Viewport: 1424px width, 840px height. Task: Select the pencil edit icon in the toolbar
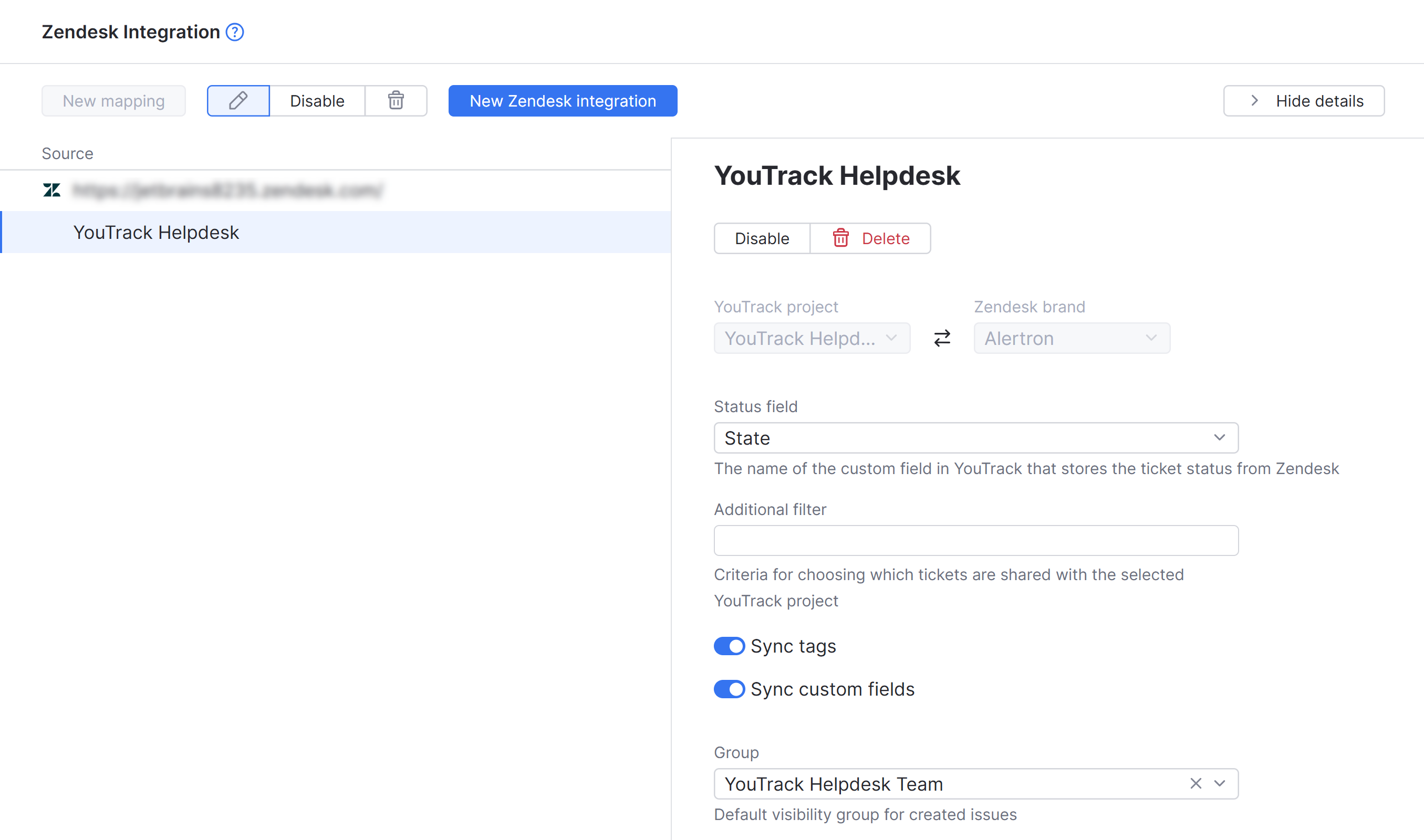238,101
